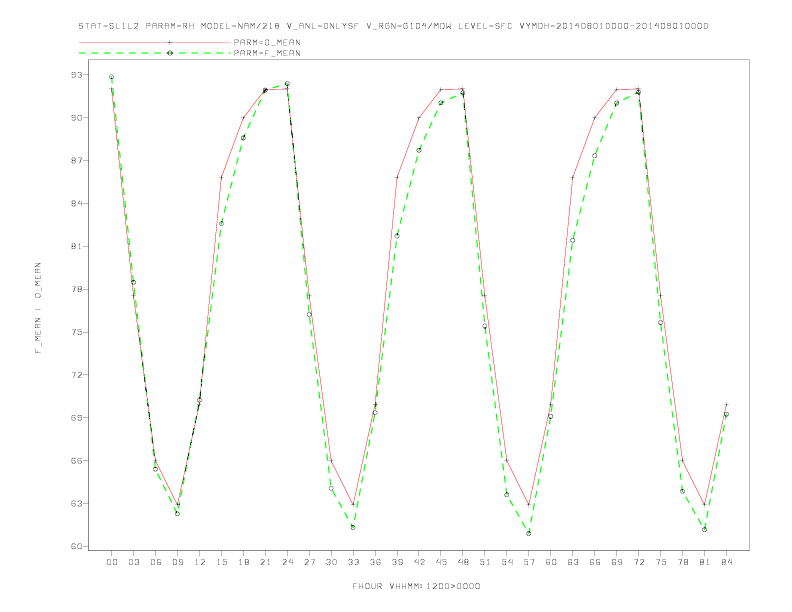Click the x-axis forecast hour label 57
Image resolution: width=792 pixels, height=612 pixels.
(529, 562)
